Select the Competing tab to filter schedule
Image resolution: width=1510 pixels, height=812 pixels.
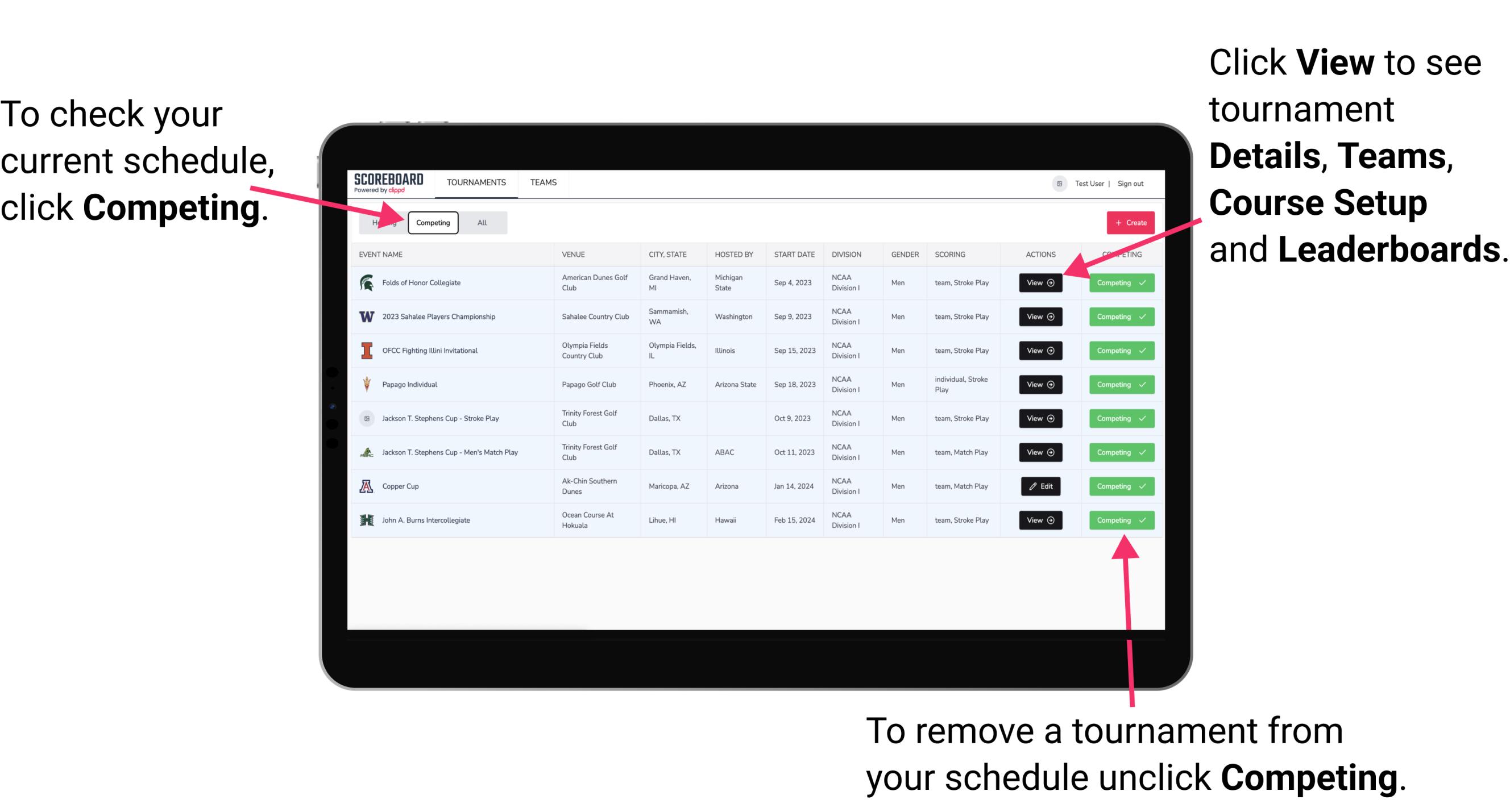(x=432, y=222)
